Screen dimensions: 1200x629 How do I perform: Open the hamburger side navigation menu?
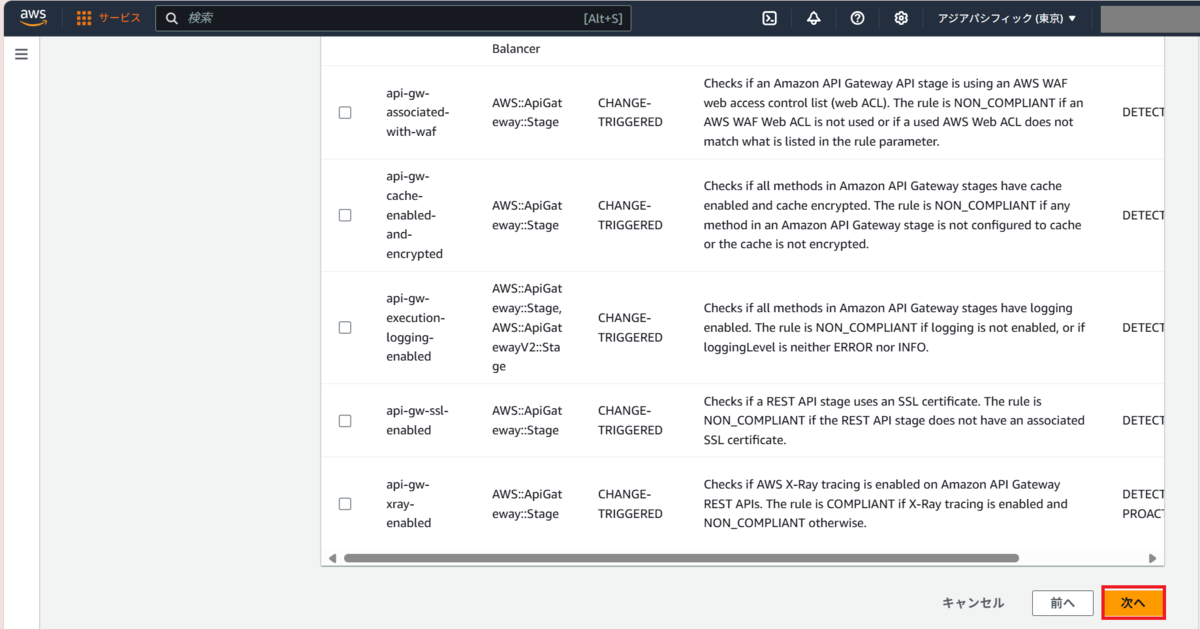[x=21, y=54]
